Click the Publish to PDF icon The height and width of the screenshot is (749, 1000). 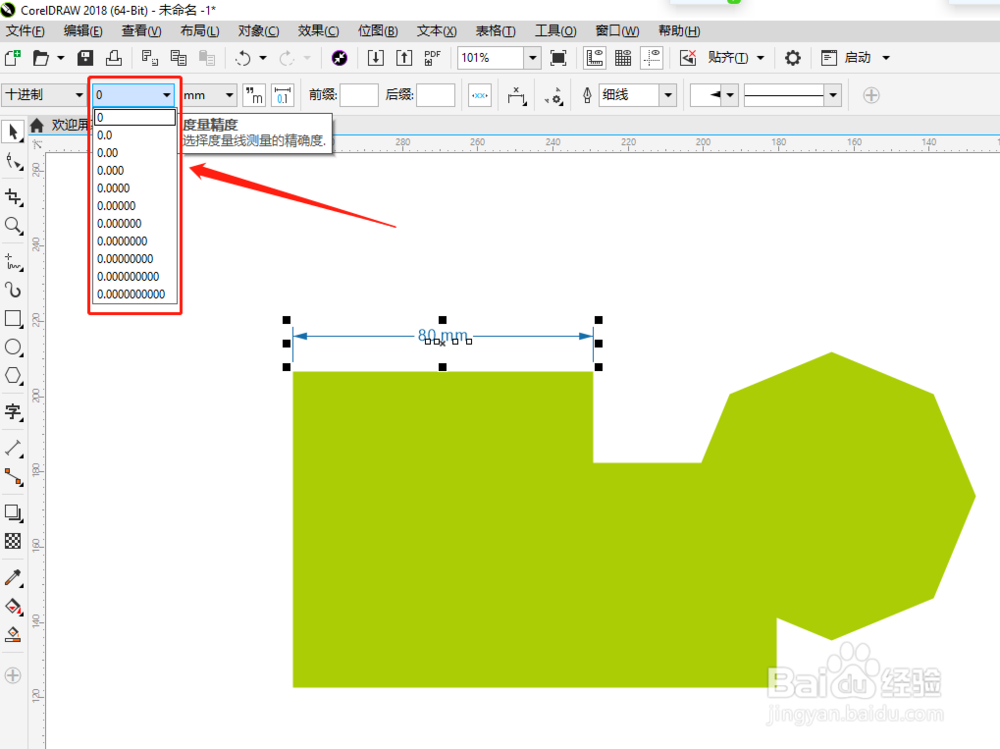click(x=432, y=58)
